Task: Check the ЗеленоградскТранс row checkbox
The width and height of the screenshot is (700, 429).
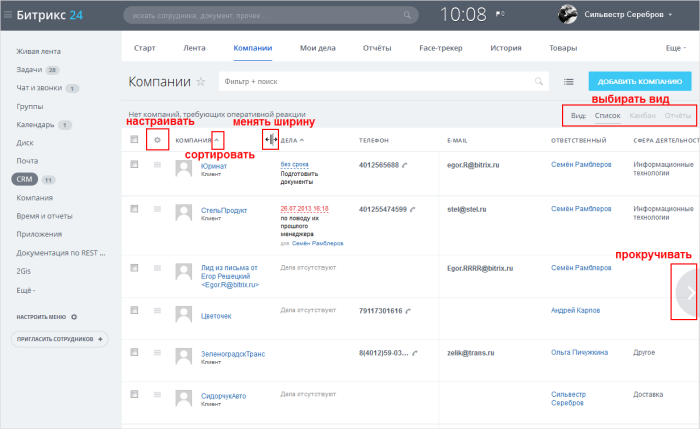Action: coord(134,352)
